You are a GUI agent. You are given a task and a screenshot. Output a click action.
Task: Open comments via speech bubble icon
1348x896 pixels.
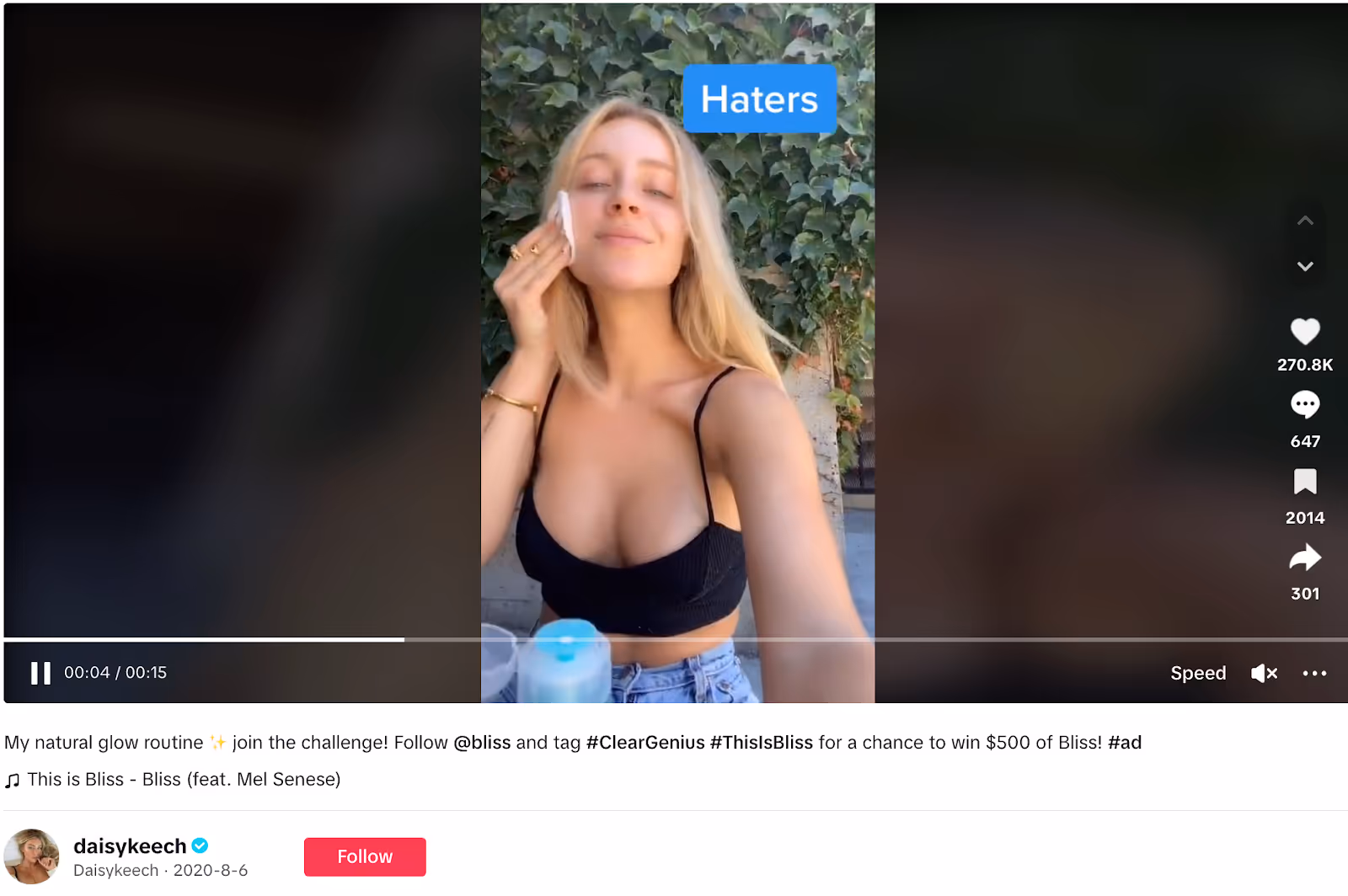coord(1305,405)
